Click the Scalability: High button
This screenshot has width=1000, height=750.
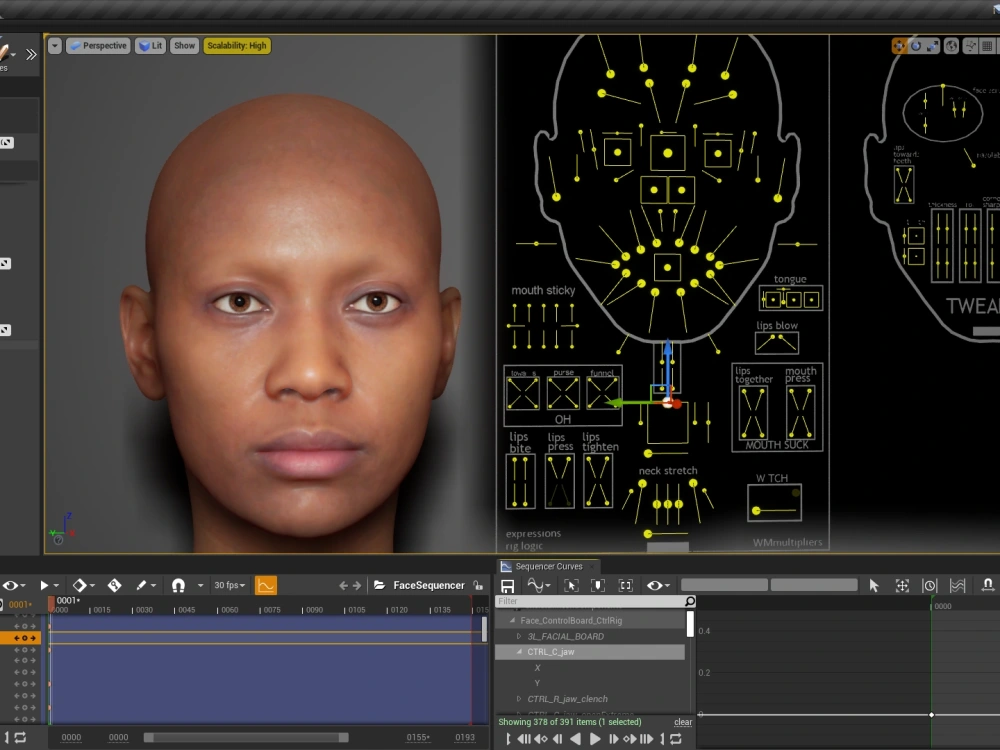coord(237,45)
